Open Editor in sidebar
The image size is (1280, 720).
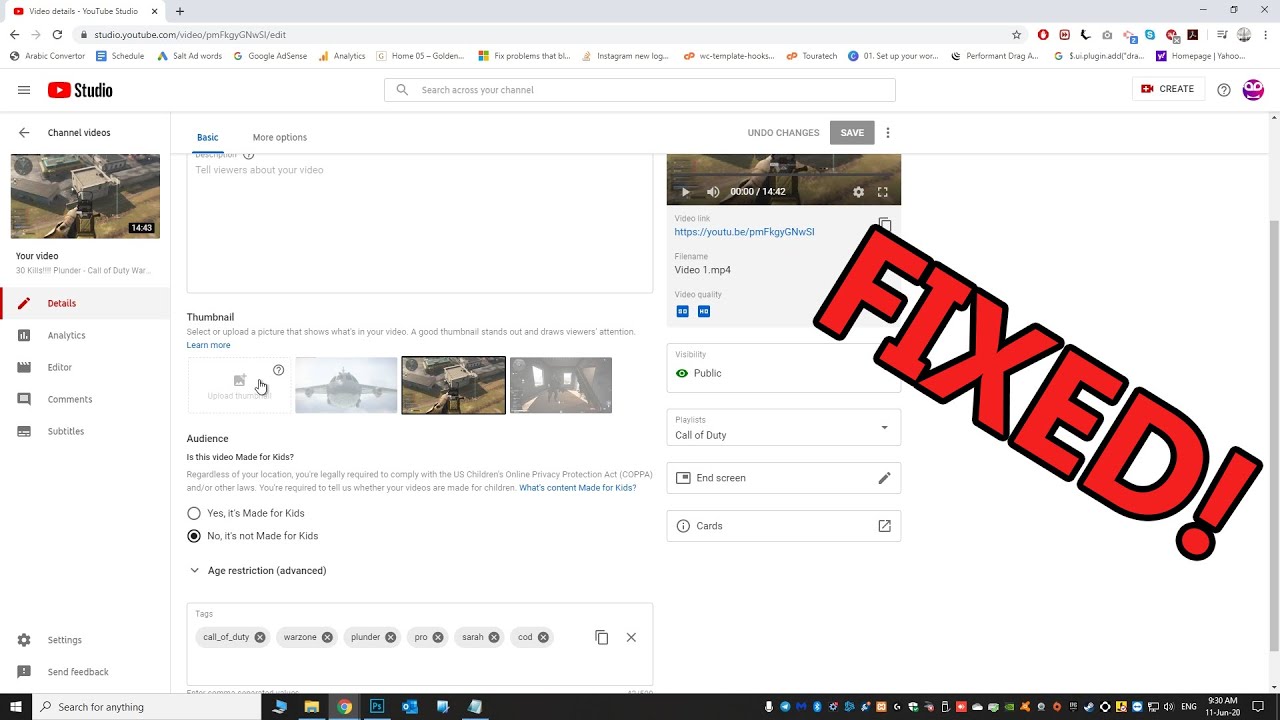85,367
